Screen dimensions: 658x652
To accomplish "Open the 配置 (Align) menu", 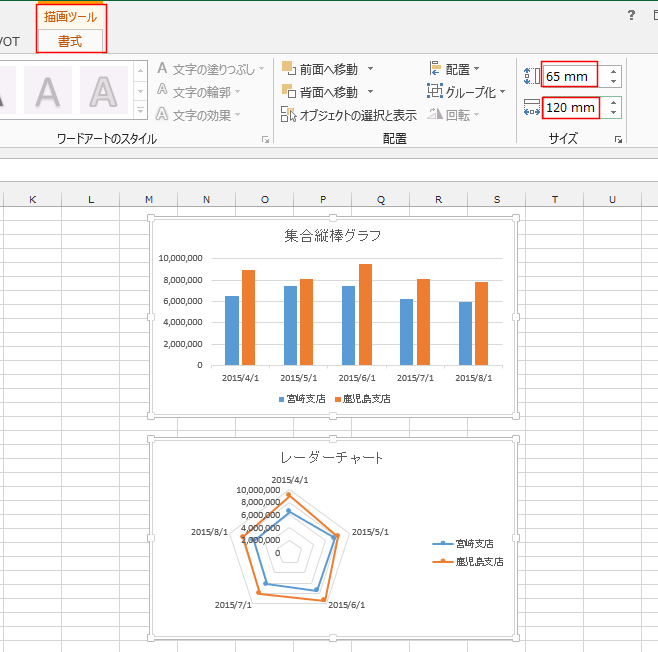I will point(454,69).
